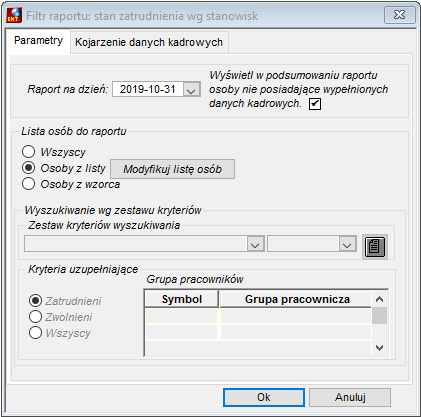Choose the Osoby z wzorca option
Viewport: 421px width, 417px height.
tap(28, 184)
